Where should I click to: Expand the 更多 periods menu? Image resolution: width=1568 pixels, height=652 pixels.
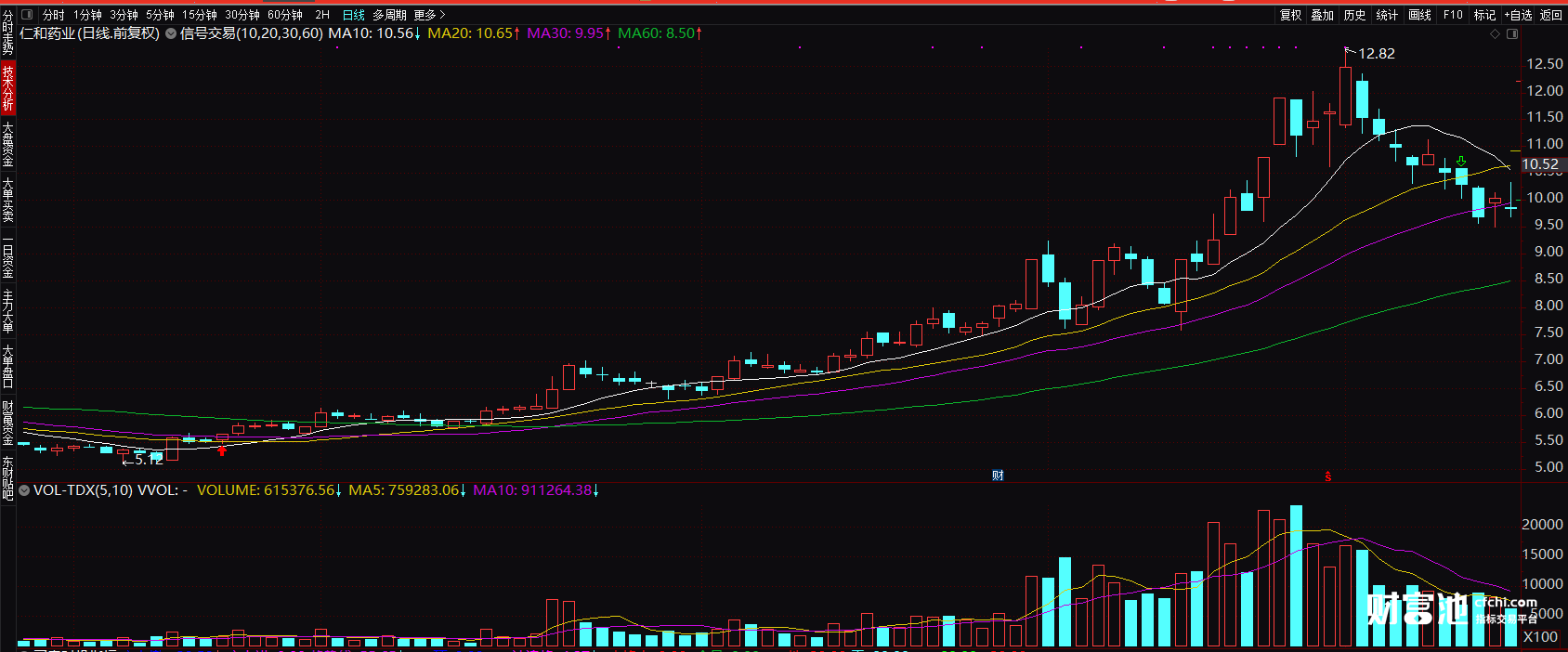point(429,15)
